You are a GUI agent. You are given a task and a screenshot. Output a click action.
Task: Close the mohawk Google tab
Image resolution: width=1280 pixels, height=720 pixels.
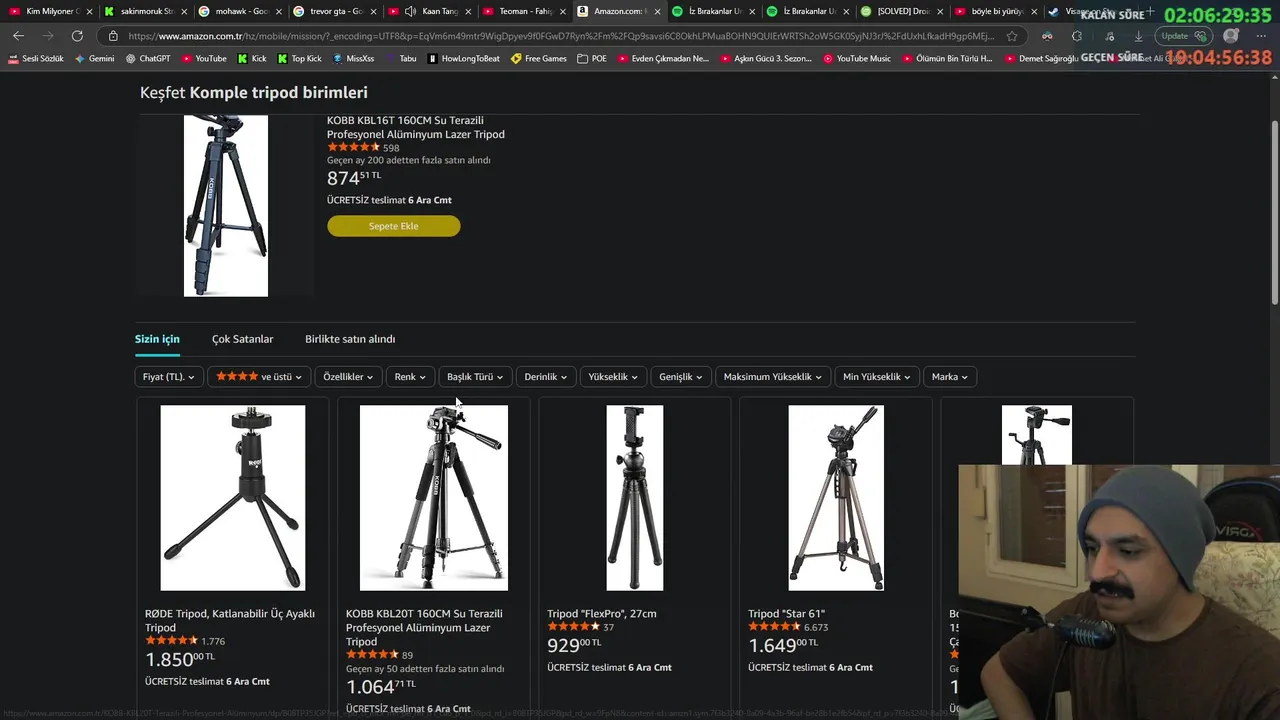click(x=278, y=12)
